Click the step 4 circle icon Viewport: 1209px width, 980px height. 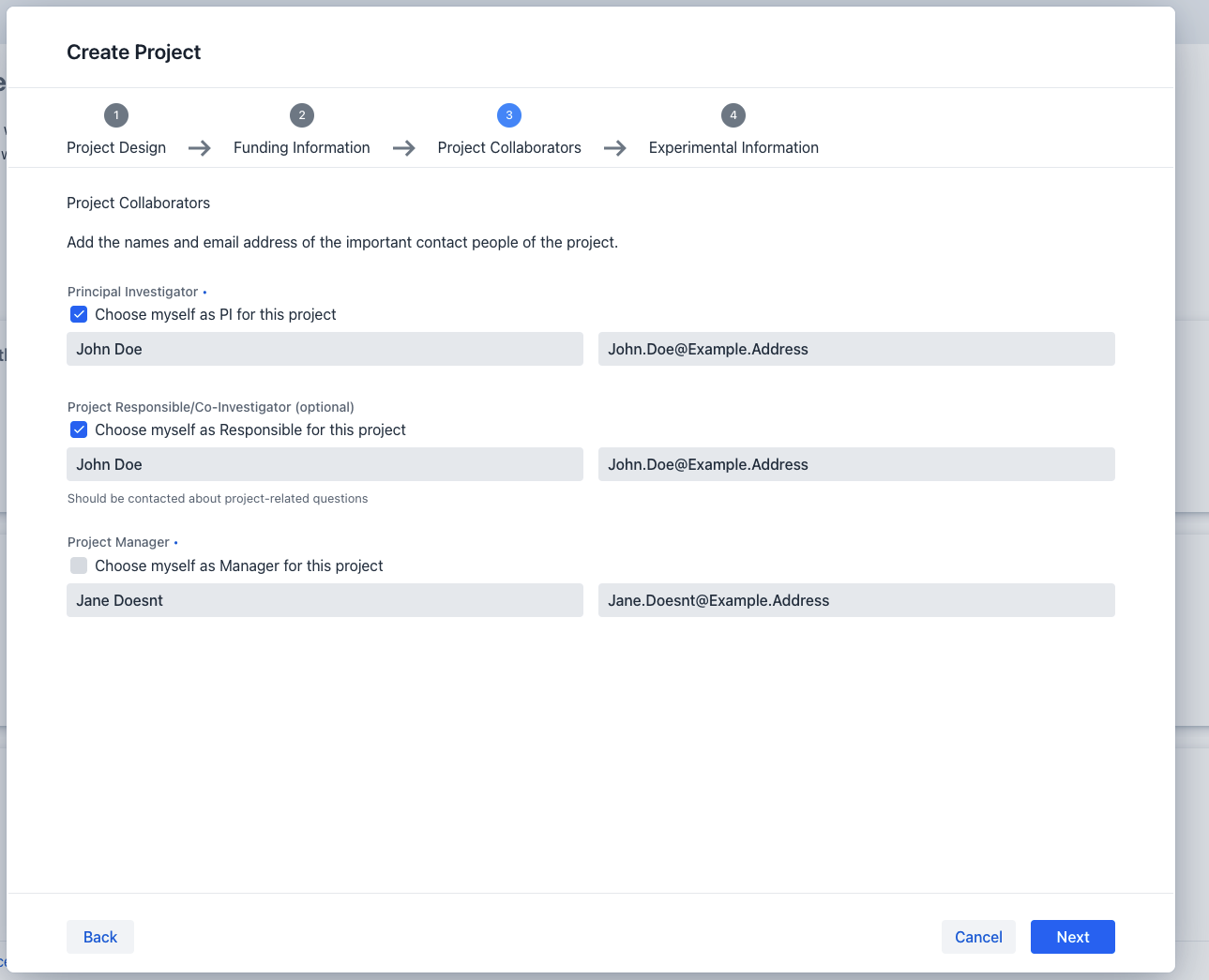point(733,115)
